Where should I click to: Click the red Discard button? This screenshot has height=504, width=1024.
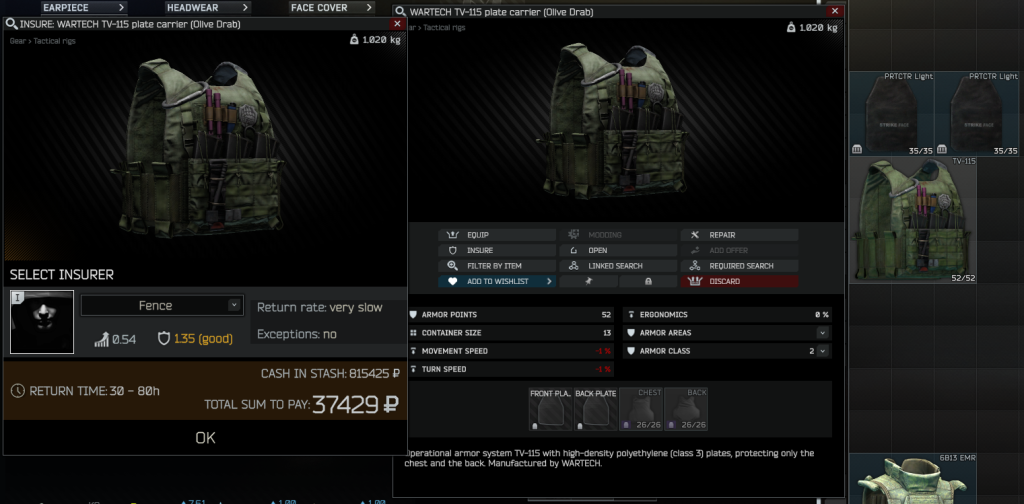click(x=739, y=281)
